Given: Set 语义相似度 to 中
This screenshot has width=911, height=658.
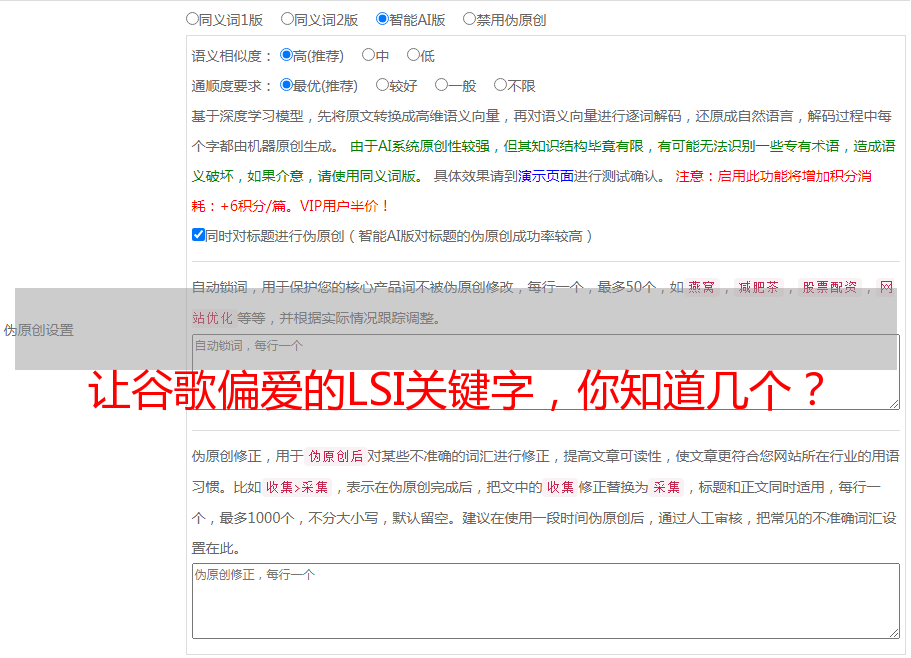Looking at the screenshot, I should coord(368,55).
